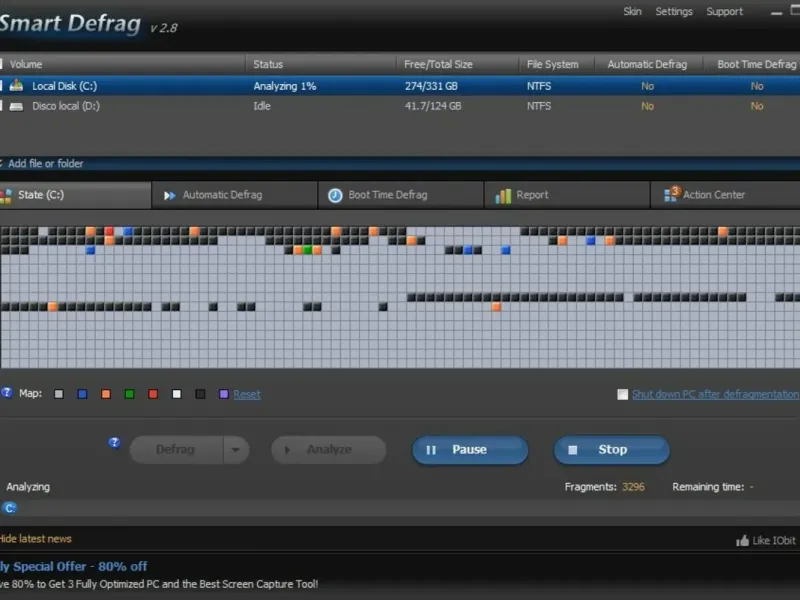Image resolution: width=800 pixels, height=600 pixels.
Task: Click the Volume column header
Action: click(x=122, y=64)
